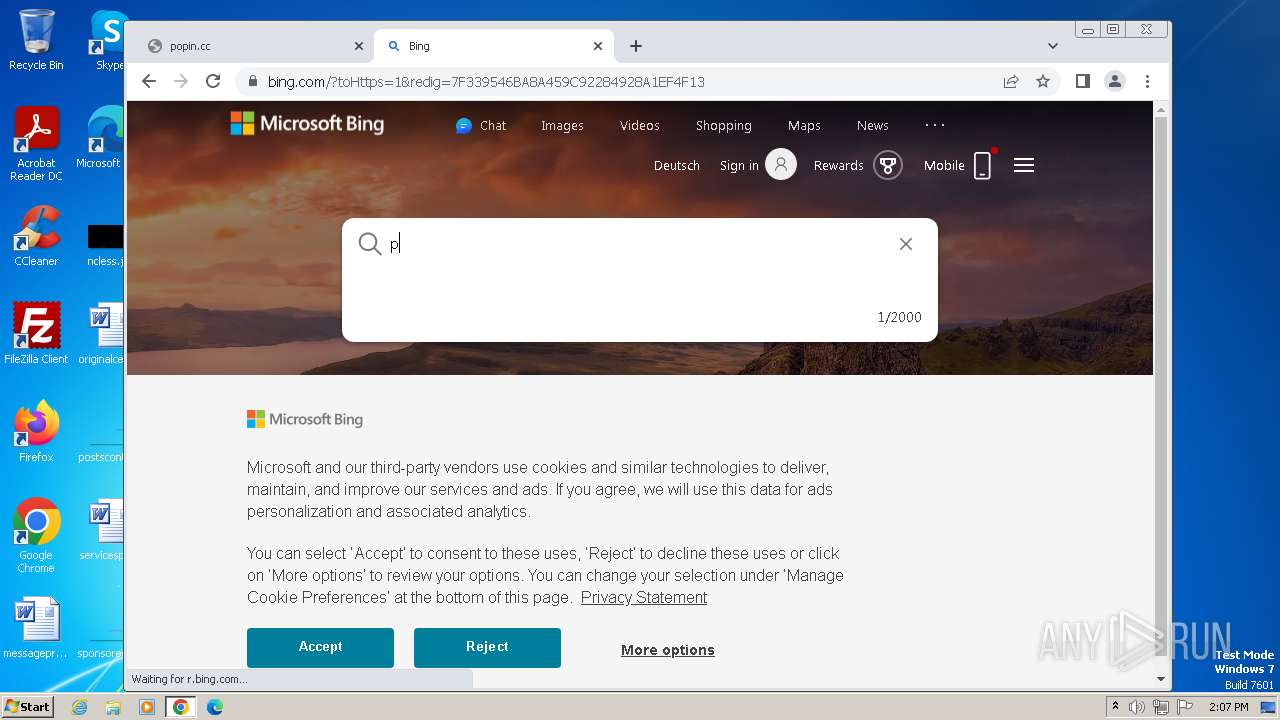Click Sign in text

click(x=739, y=166)
